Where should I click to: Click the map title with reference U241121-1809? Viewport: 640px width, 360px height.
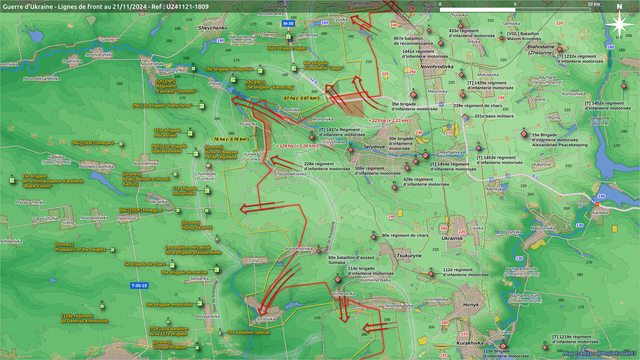point(105,7)
